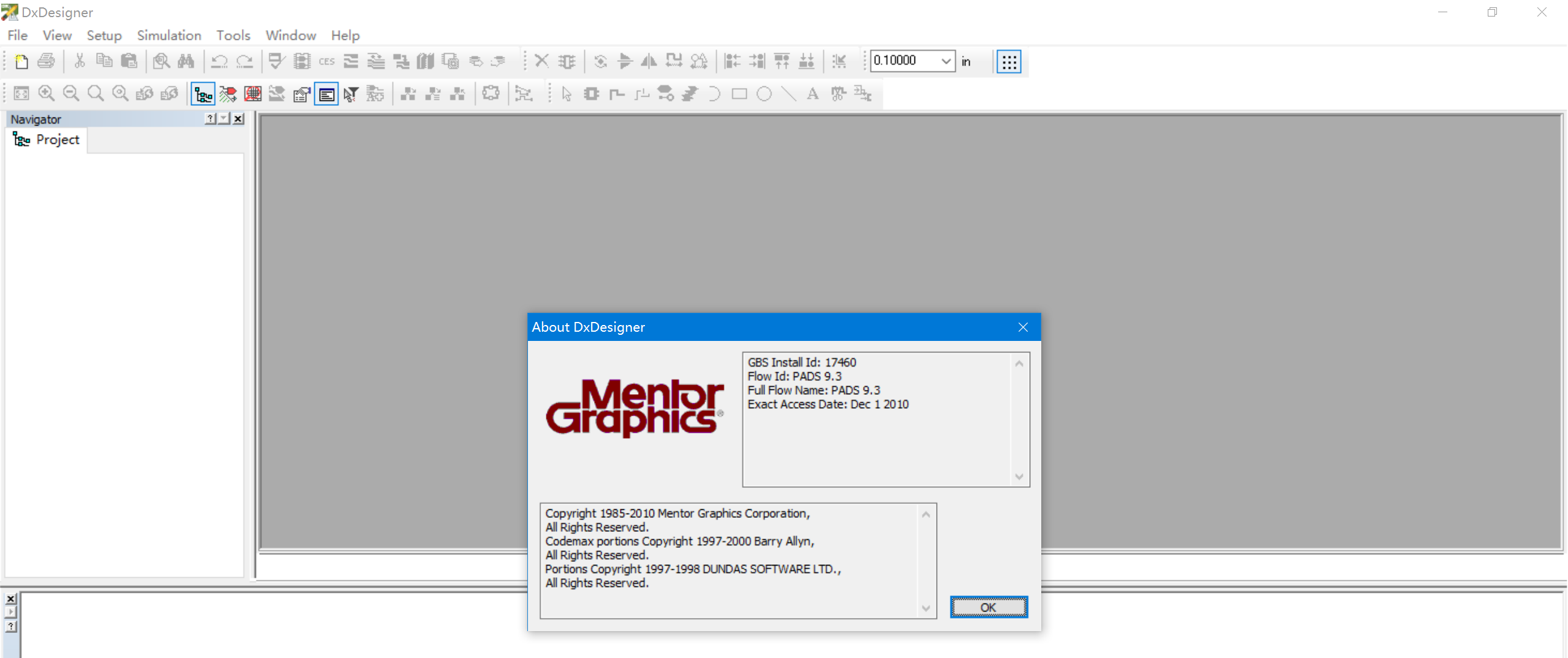Open the Navigator panel options arrow

tap(224, 118)
